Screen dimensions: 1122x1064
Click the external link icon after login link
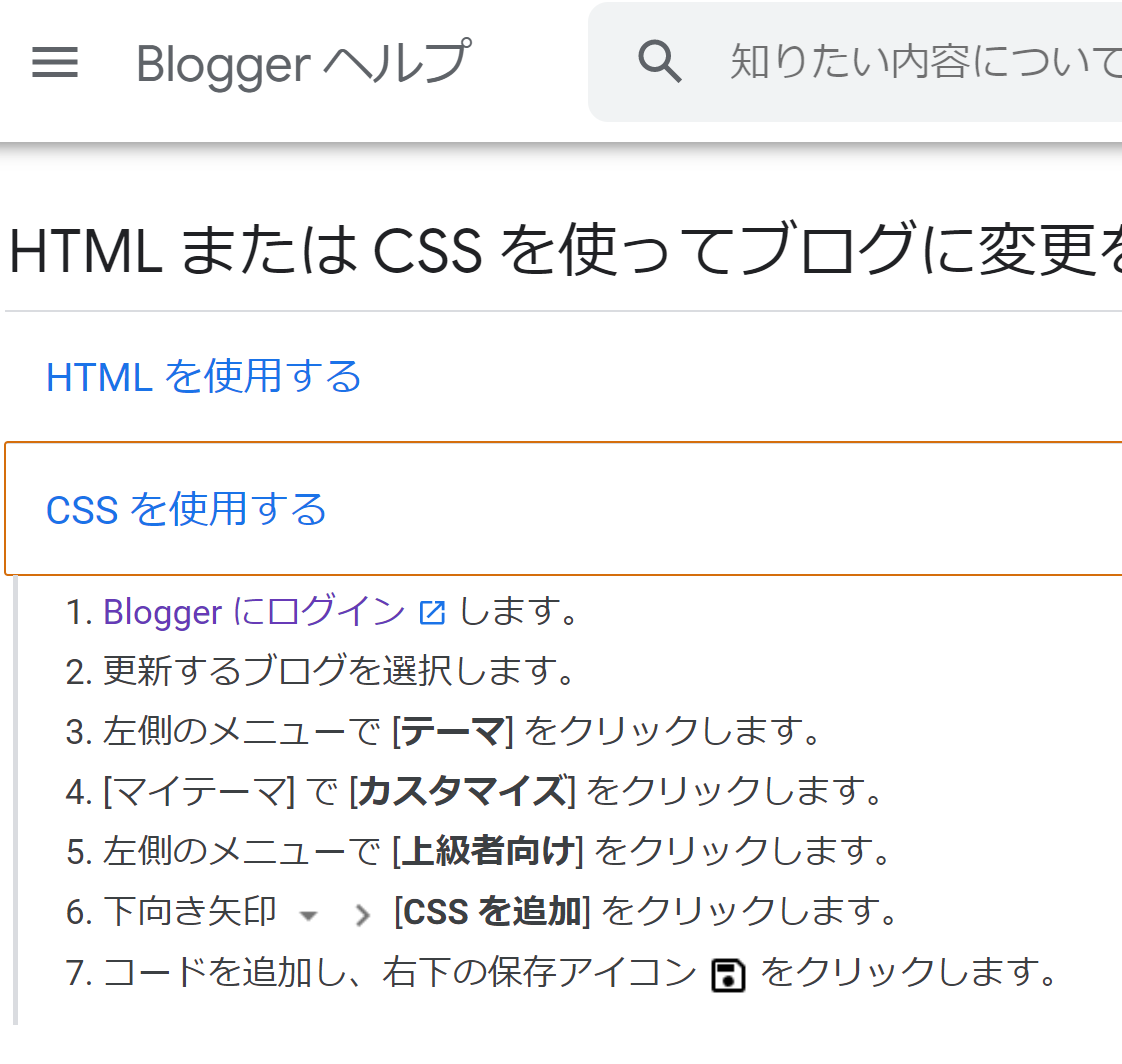point(432,612)
